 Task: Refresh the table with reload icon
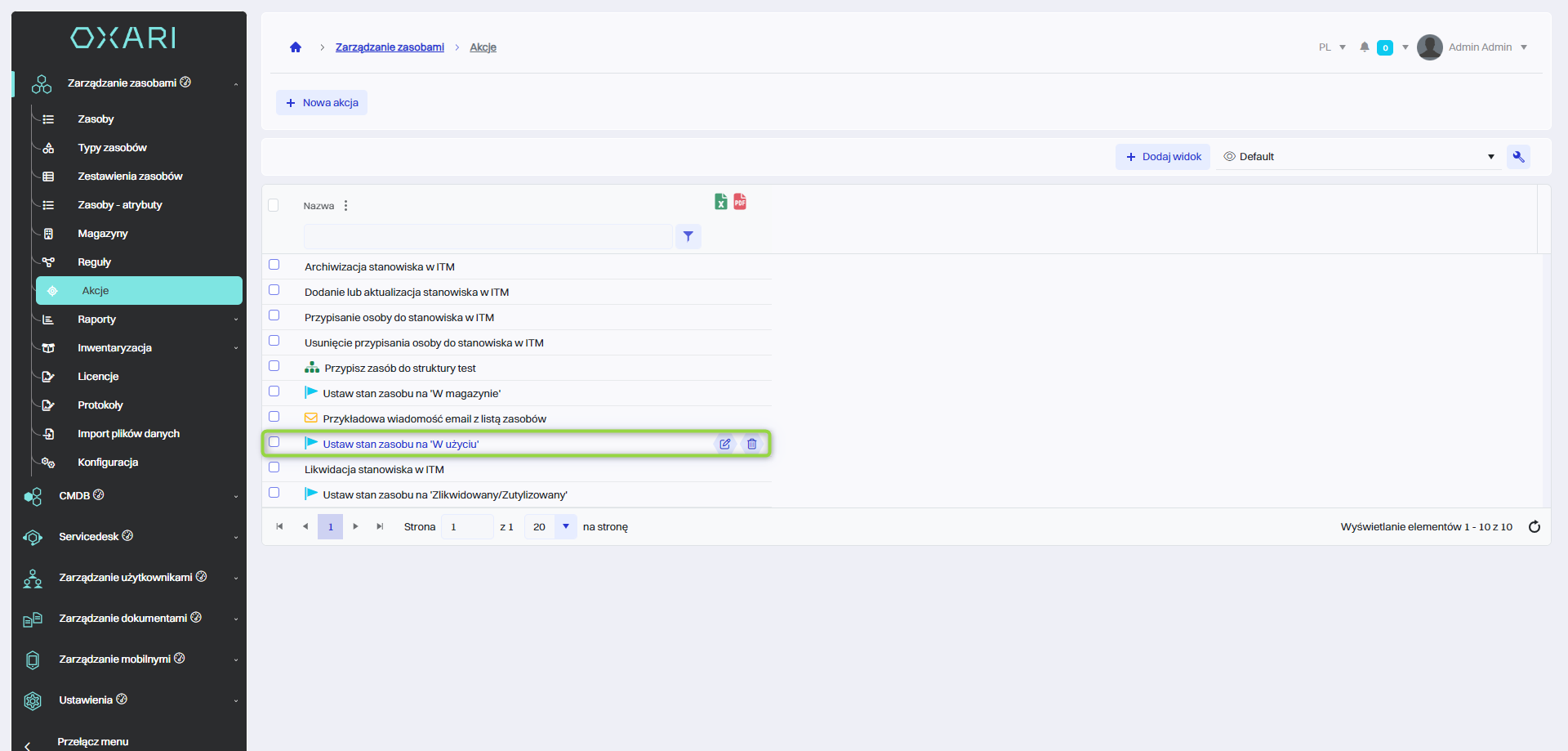tap(1535, 527)
